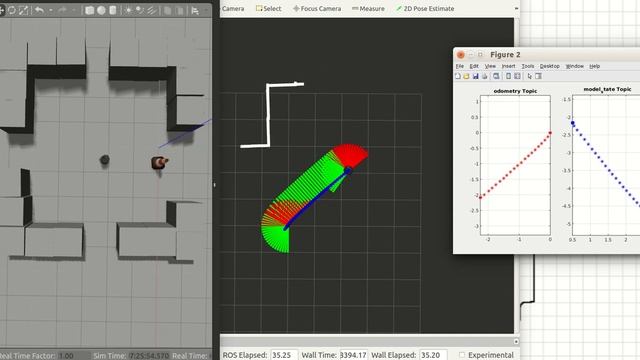The image size is (640, 360).
Task: Click the Link Plot icon in Figure 2
Action: click(496, 76)
